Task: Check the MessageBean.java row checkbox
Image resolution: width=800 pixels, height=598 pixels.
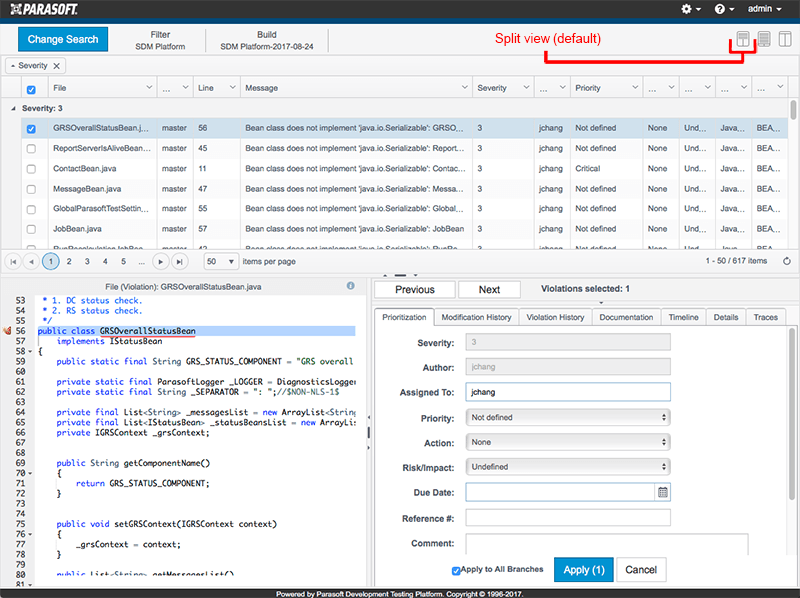Action: pyautogui.click(x=31, y=189)
